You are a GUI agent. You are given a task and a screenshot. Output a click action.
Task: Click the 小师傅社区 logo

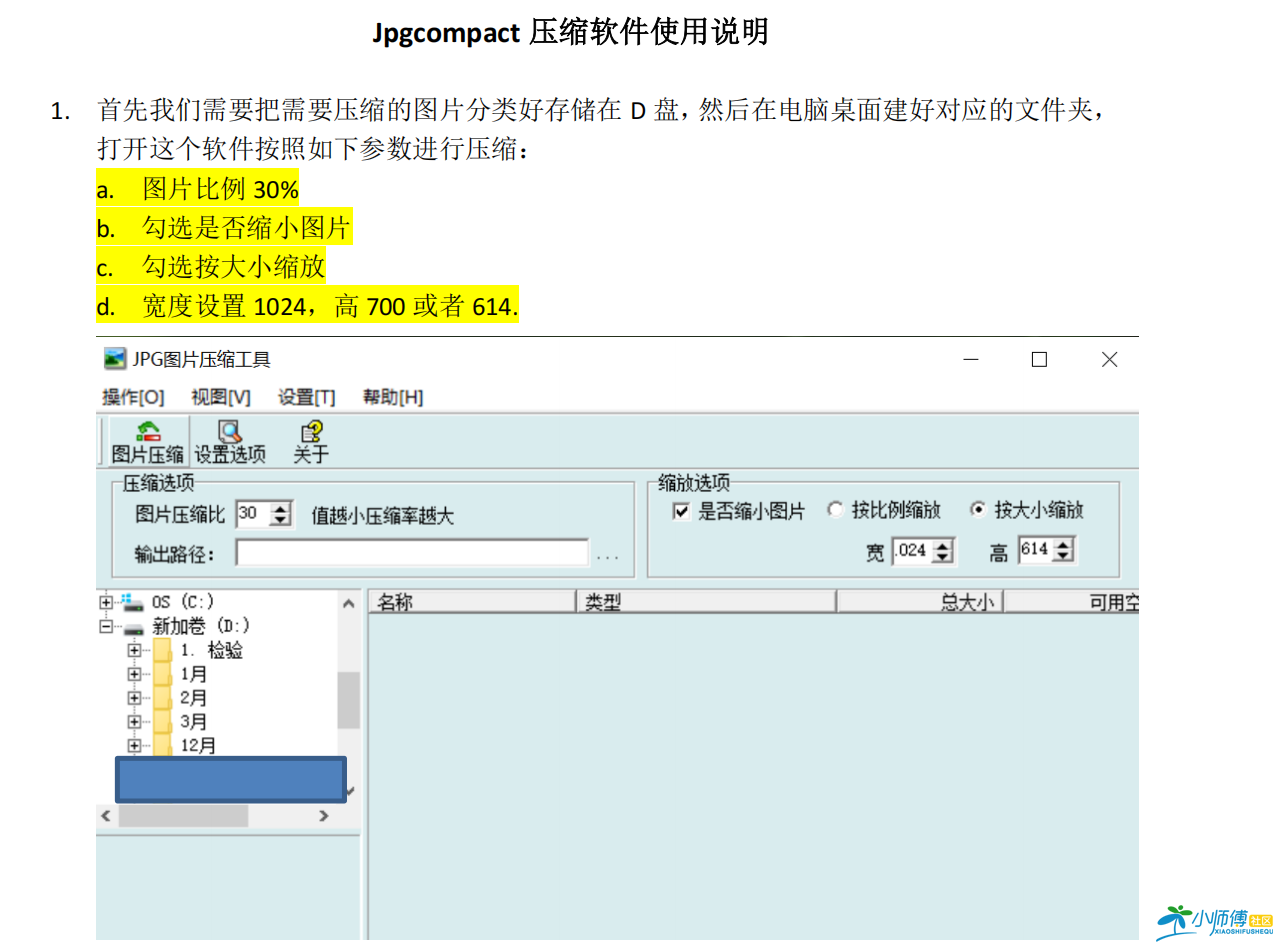tap(1216, 918)
